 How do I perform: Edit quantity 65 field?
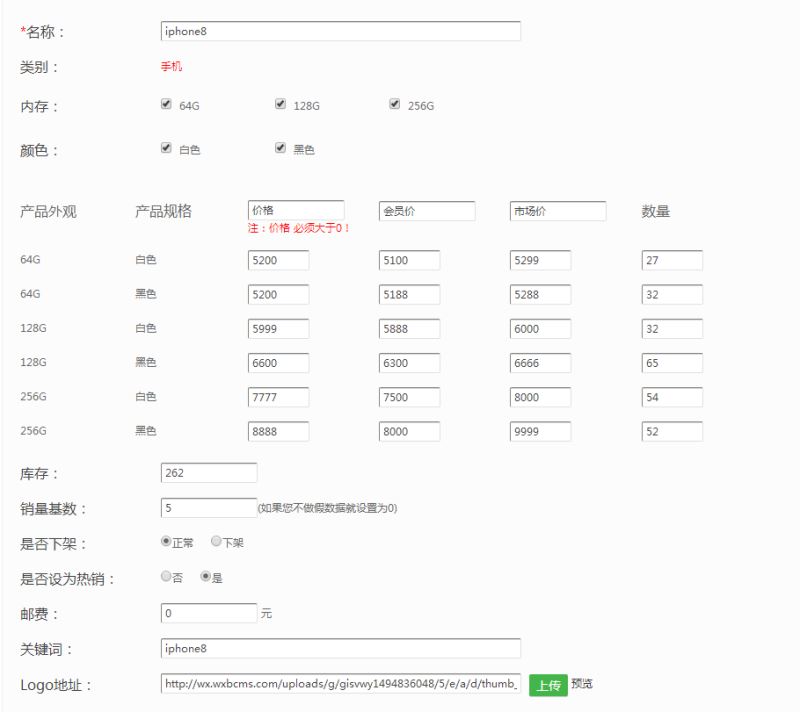click(x=672, y=363)
